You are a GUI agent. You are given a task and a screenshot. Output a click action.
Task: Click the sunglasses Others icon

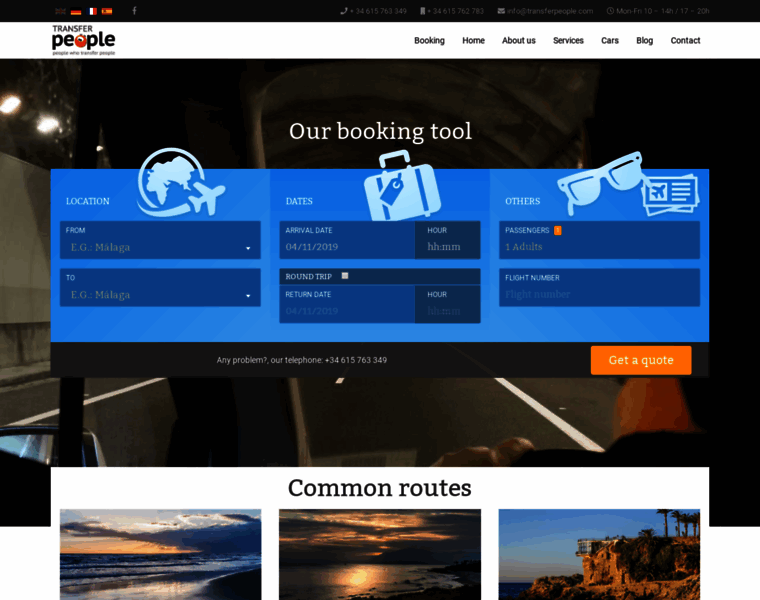pyautogui.click(x=600, y=182)
